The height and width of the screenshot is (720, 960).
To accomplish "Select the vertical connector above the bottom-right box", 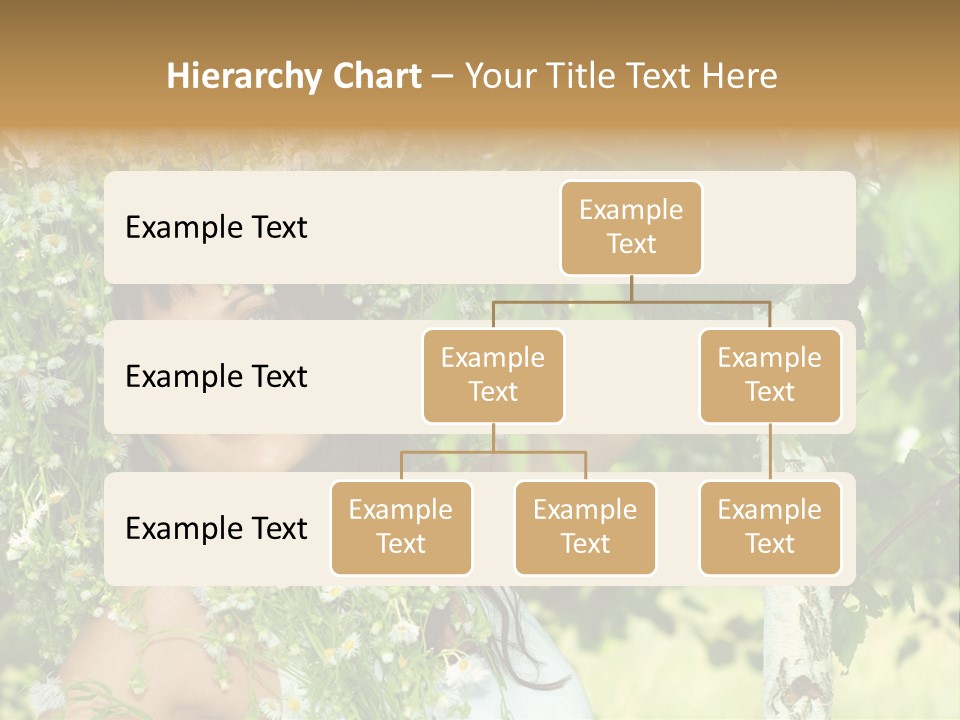I will (x=770, y=452).
